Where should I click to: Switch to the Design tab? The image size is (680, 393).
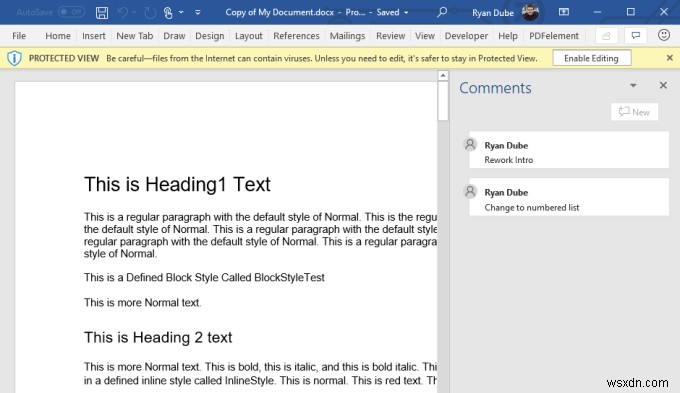pos(209,36)
